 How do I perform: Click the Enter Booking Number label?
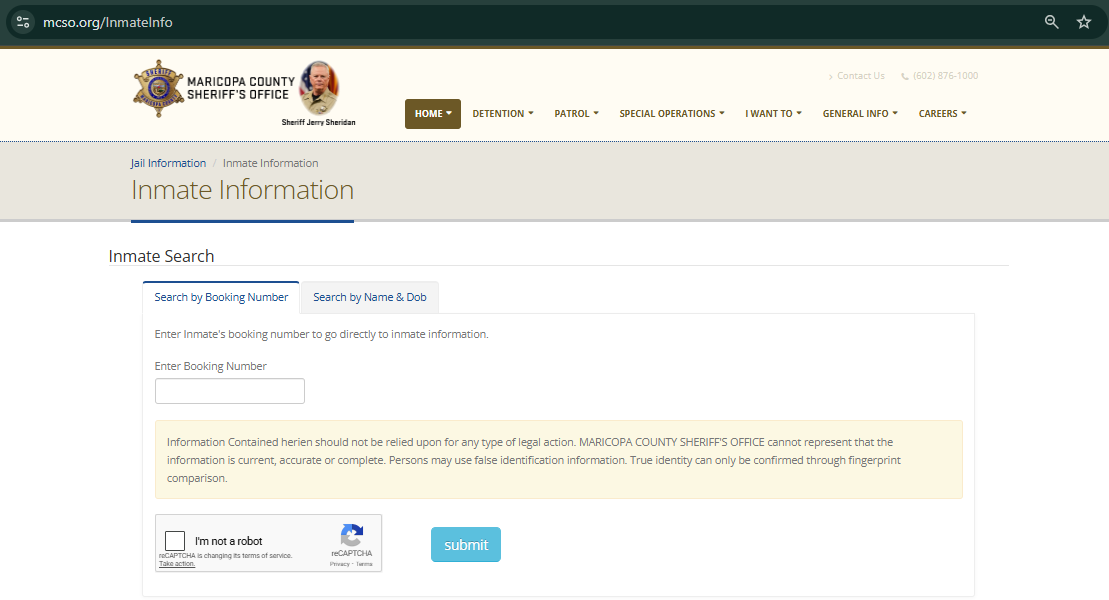(x=211, y=366)
